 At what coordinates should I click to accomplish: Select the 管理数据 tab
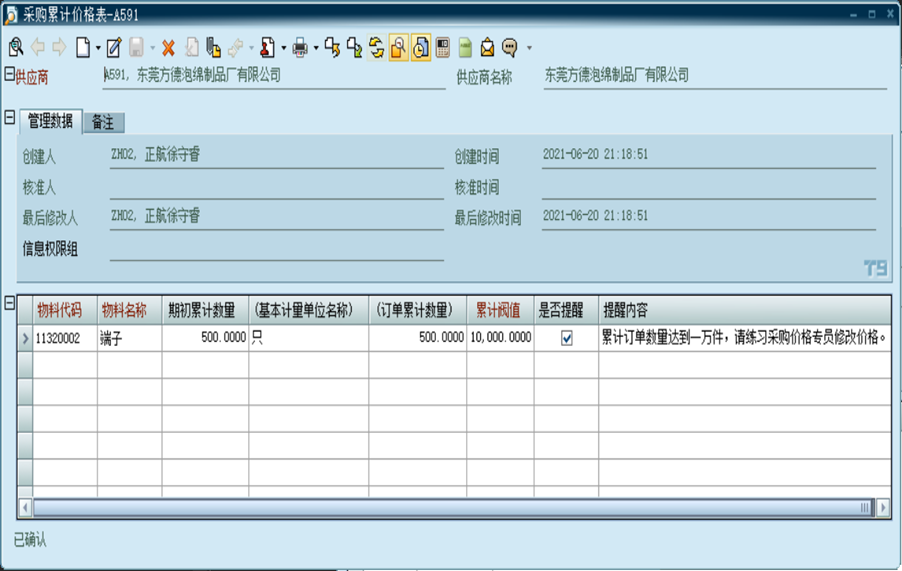[x=50, y=122]
